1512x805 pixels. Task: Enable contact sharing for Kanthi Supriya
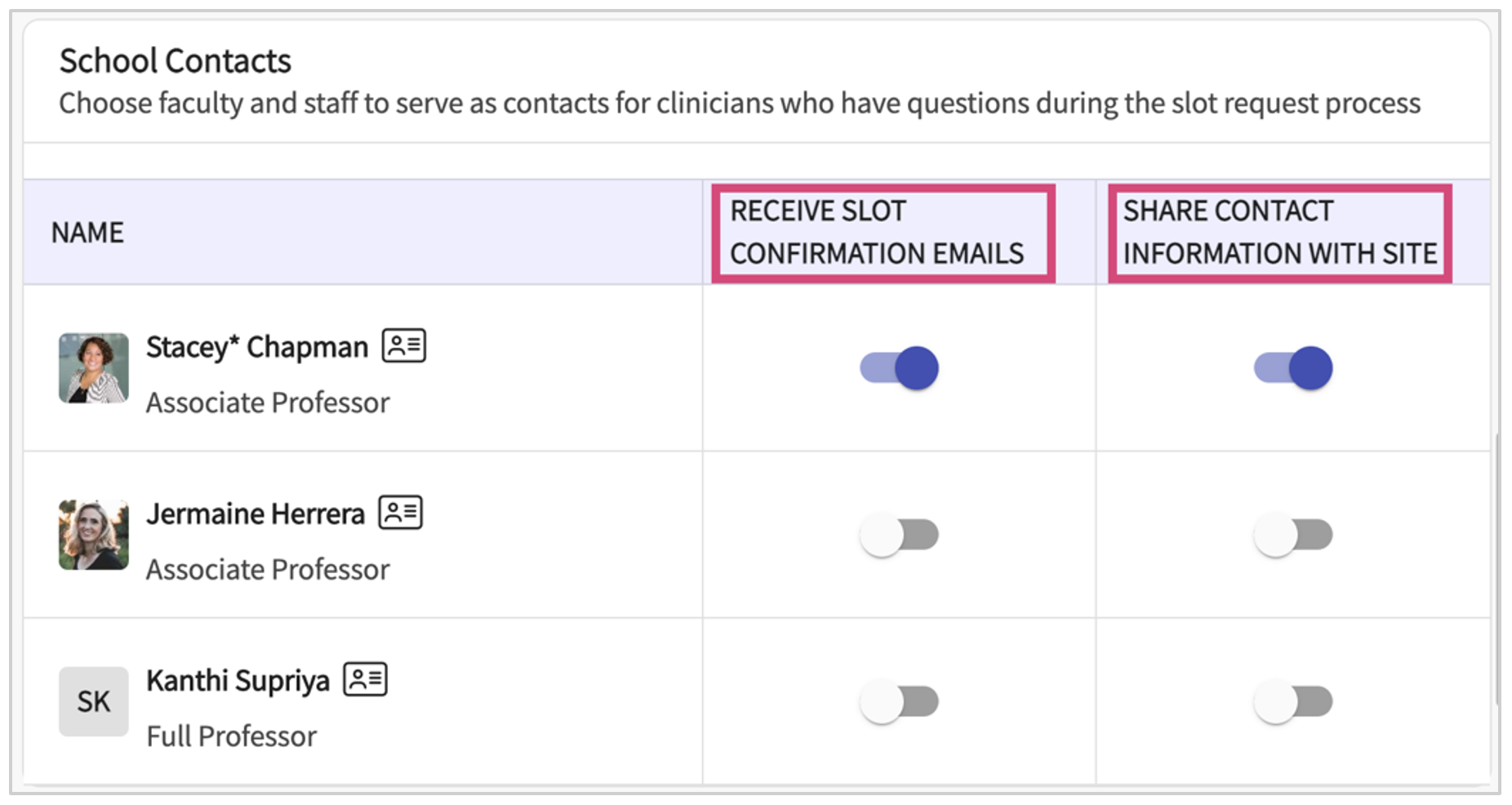click(x=1293, y=701)
